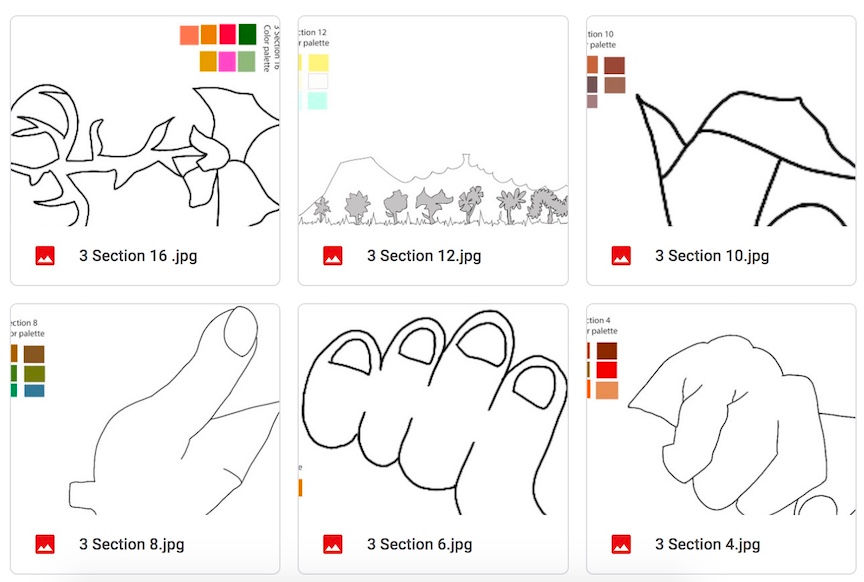Click the "3 Section 6.jpg" file name

coord(420,544)
